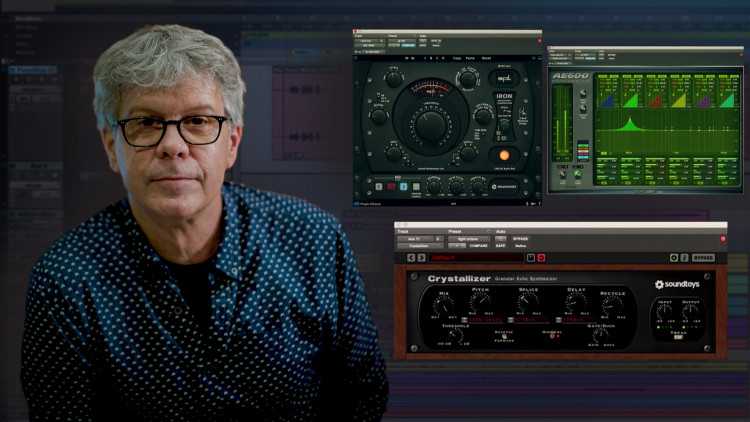Open the Pitch tempo-sync menu button
Screen dimensions: 750x422
[464, 320]
